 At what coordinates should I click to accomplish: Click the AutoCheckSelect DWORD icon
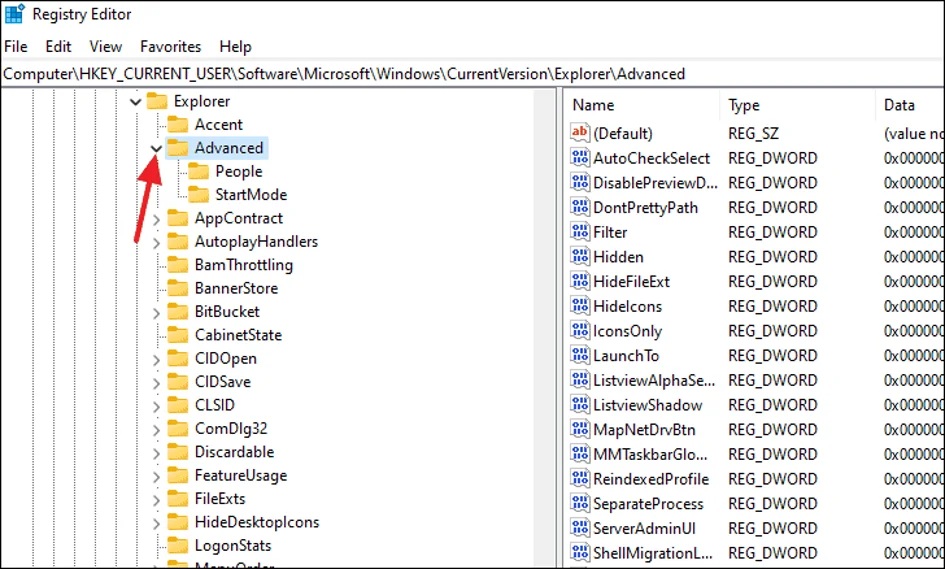point(580,157)
